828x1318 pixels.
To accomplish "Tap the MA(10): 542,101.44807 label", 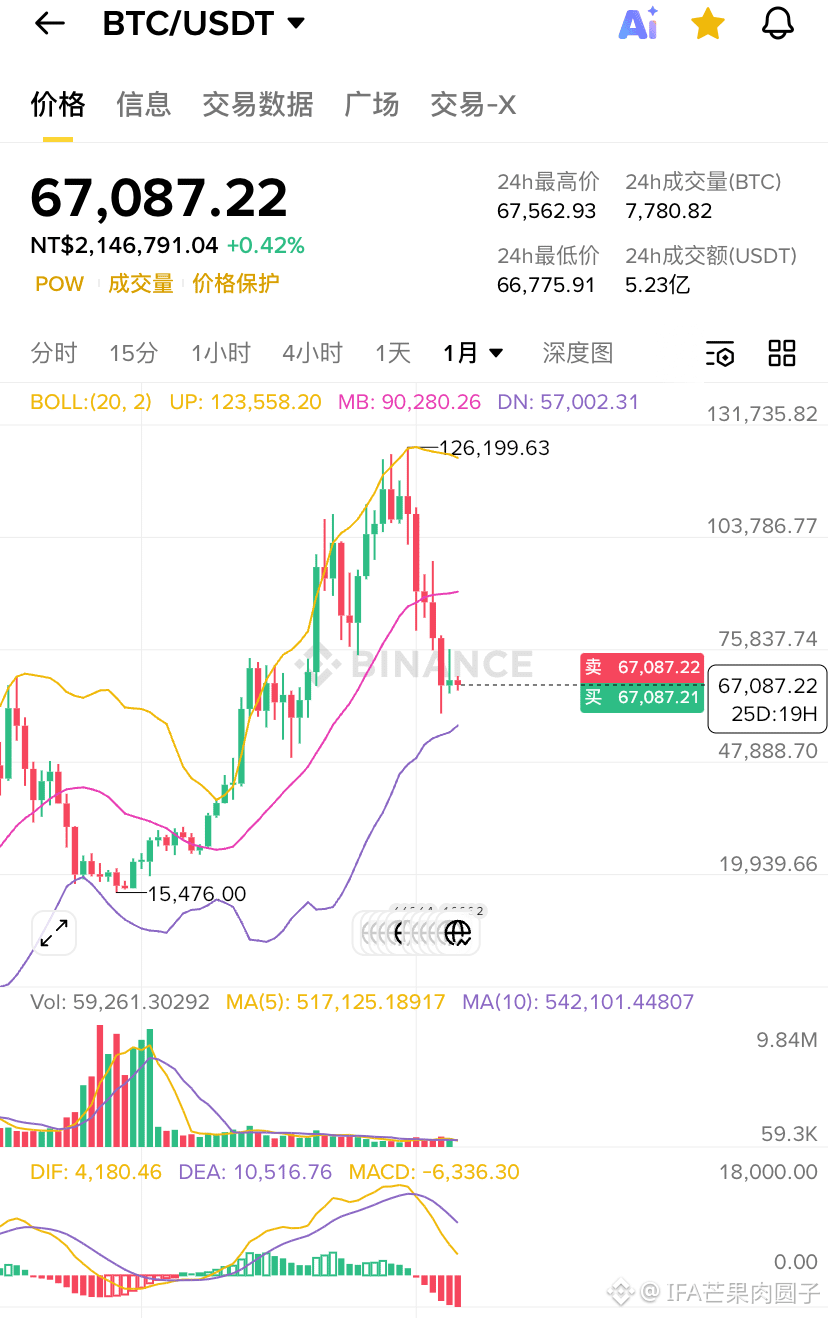I will [x=578, y=1002].
